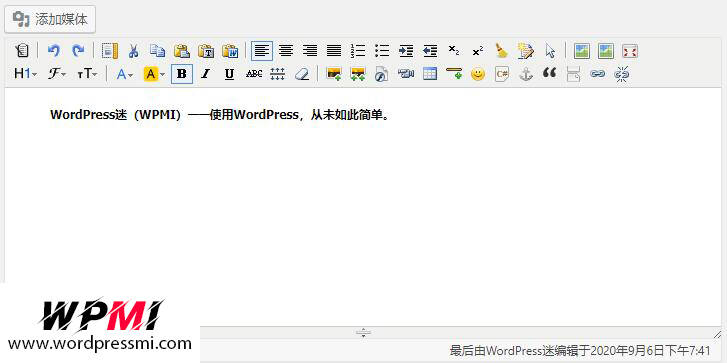
Task: Open the line height menu
Action: tap(278, 74)
